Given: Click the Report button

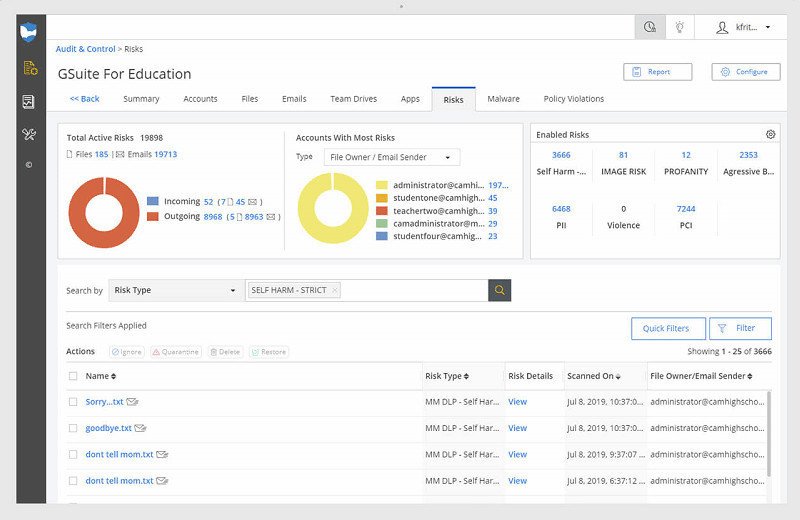Looking at the screenshot, I should [x=658, y=72].
